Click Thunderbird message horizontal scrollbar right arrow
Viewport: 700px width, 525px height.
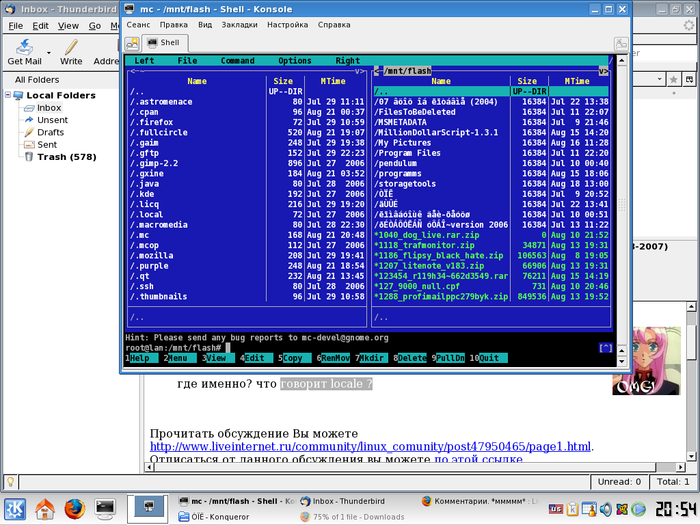(680, 467)
